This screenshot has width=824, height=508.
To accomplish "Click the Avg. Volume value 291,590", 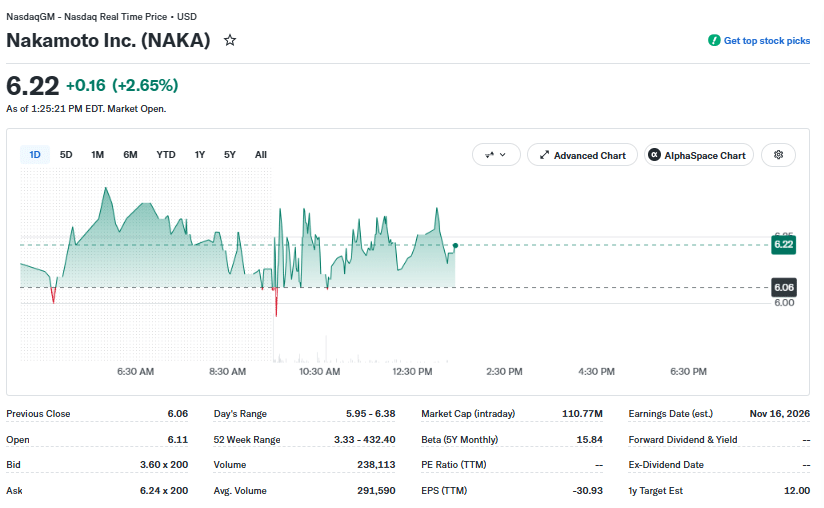I will pyautogui.click(x=376, y=490).
